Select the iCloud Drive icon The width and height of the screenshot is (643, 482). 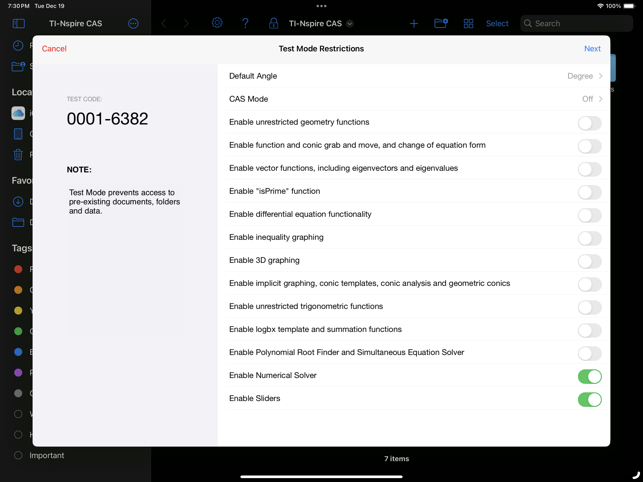(18, 113)
